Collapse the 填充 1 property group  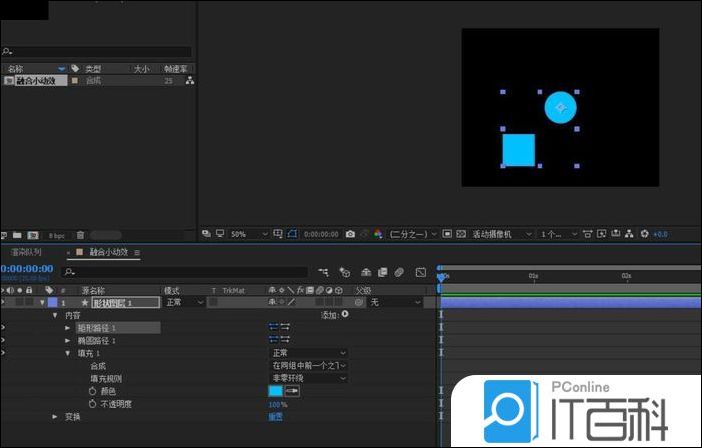pos(68,353)
